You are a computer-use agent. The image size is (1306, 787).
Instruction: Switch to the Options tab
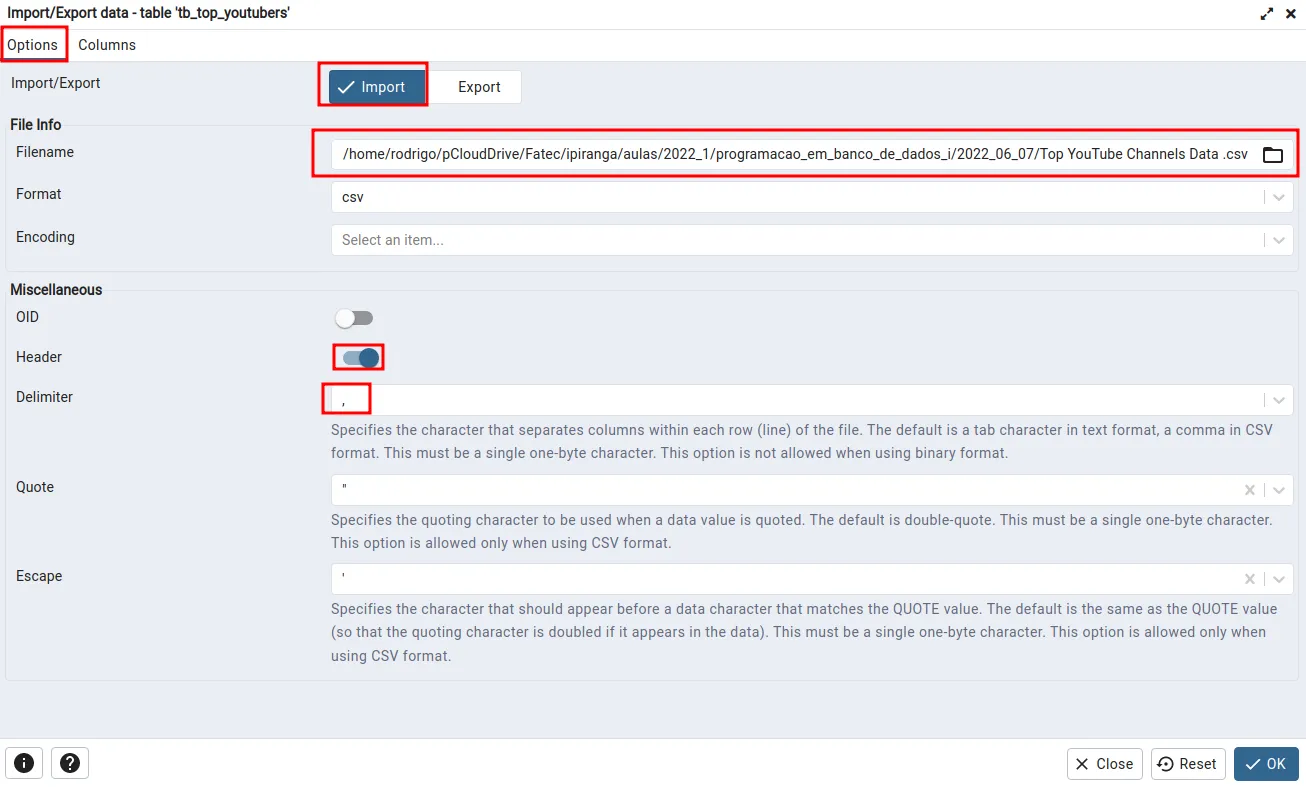point(33,45)
